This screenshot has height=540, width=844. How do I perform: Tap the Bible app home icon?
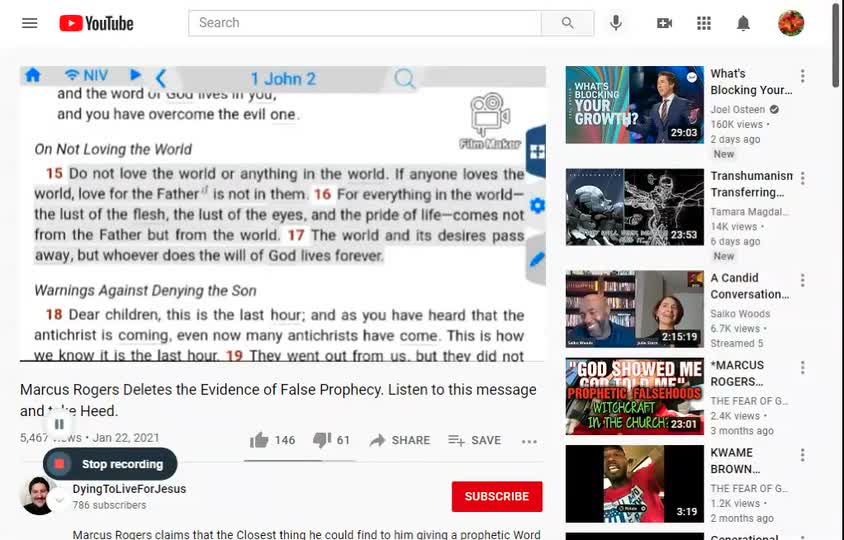(x=33, y=75)
